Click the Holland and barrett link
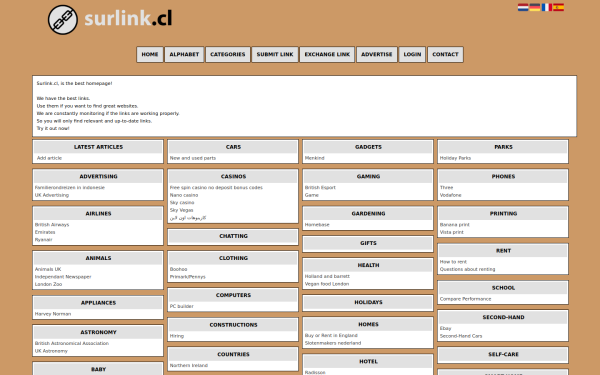Image resolution: width=600 pixels, height=375 pixels. [x=327, y=276]
